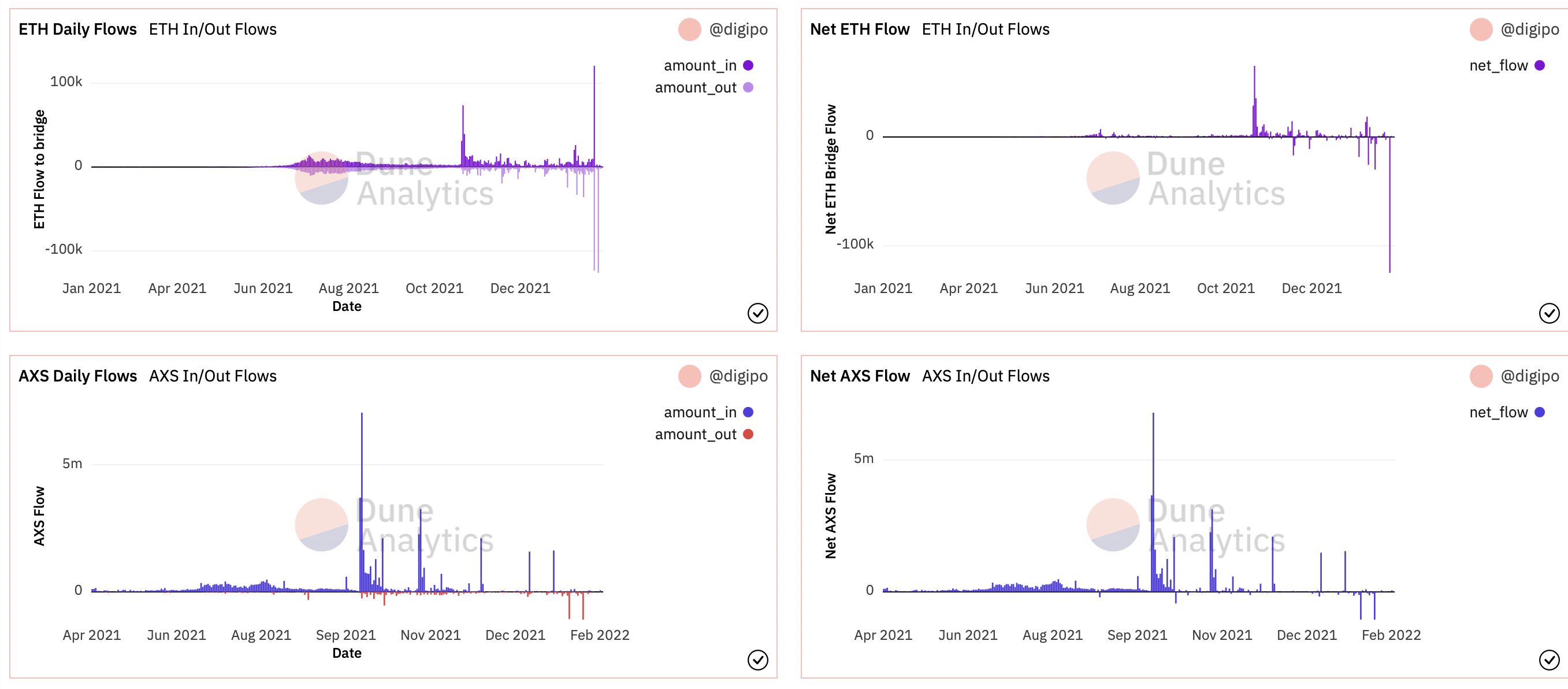Click light purple amount_out dot in ETH legend
Viewport: 1568px width, 689px height.
coord(748,87)
